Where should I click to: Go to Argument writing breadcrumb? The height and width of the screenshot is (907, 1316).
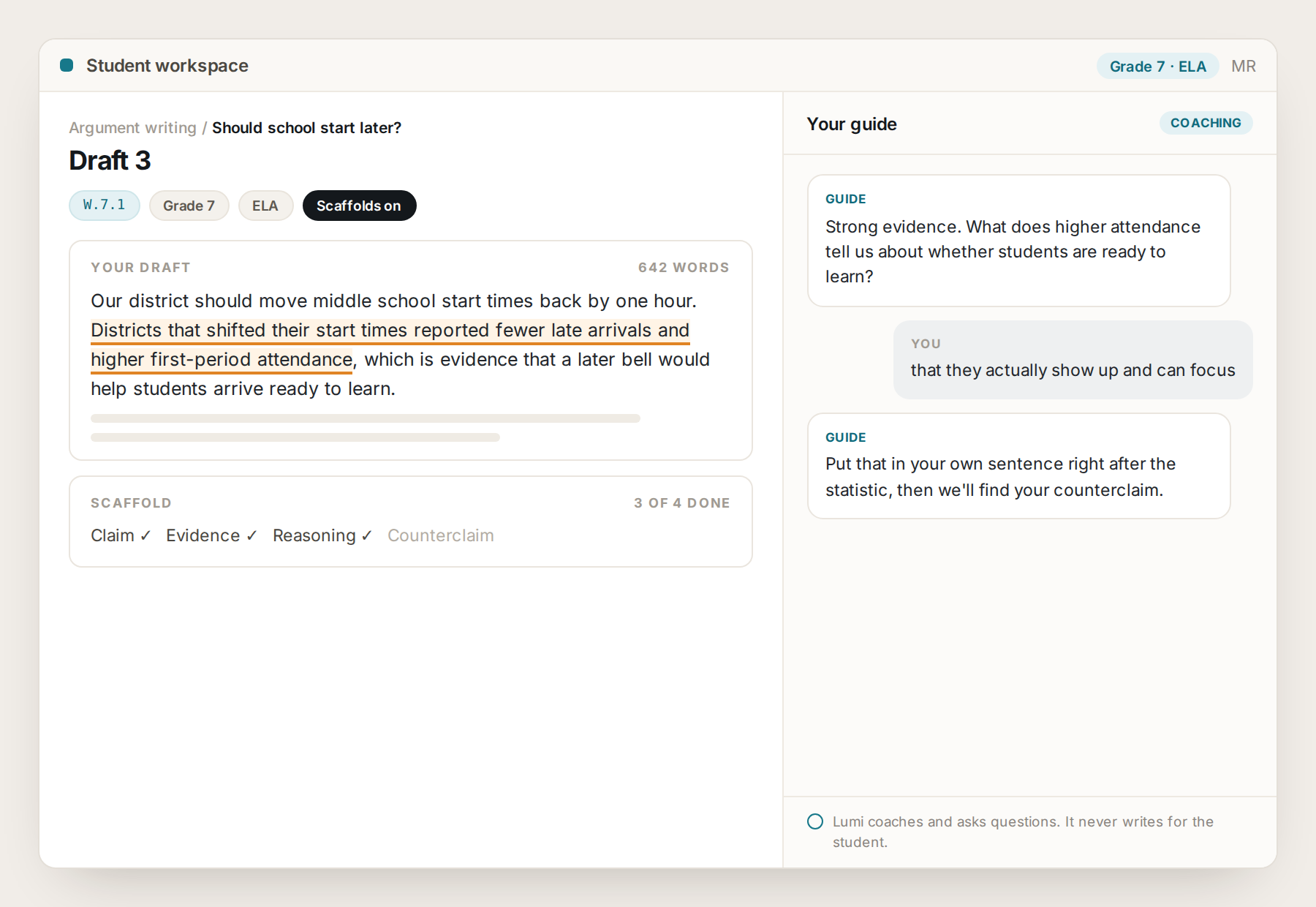pos(132,127)
